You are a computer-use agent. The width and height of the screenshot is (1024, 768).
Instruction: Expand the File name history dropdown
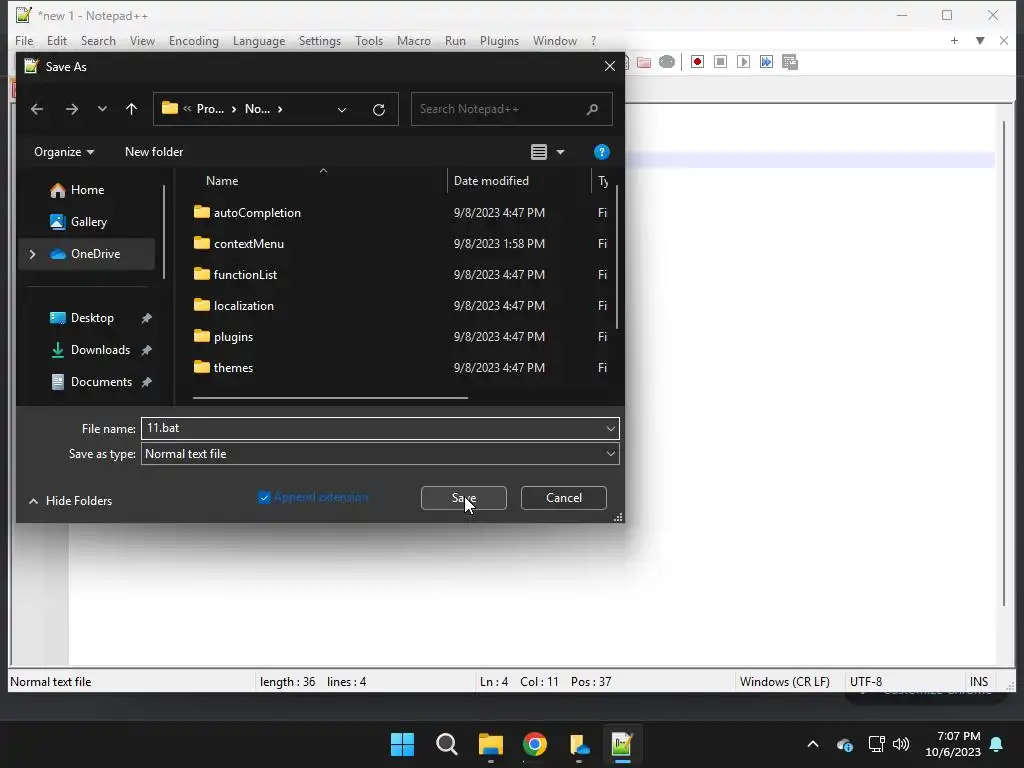point(610,428)
